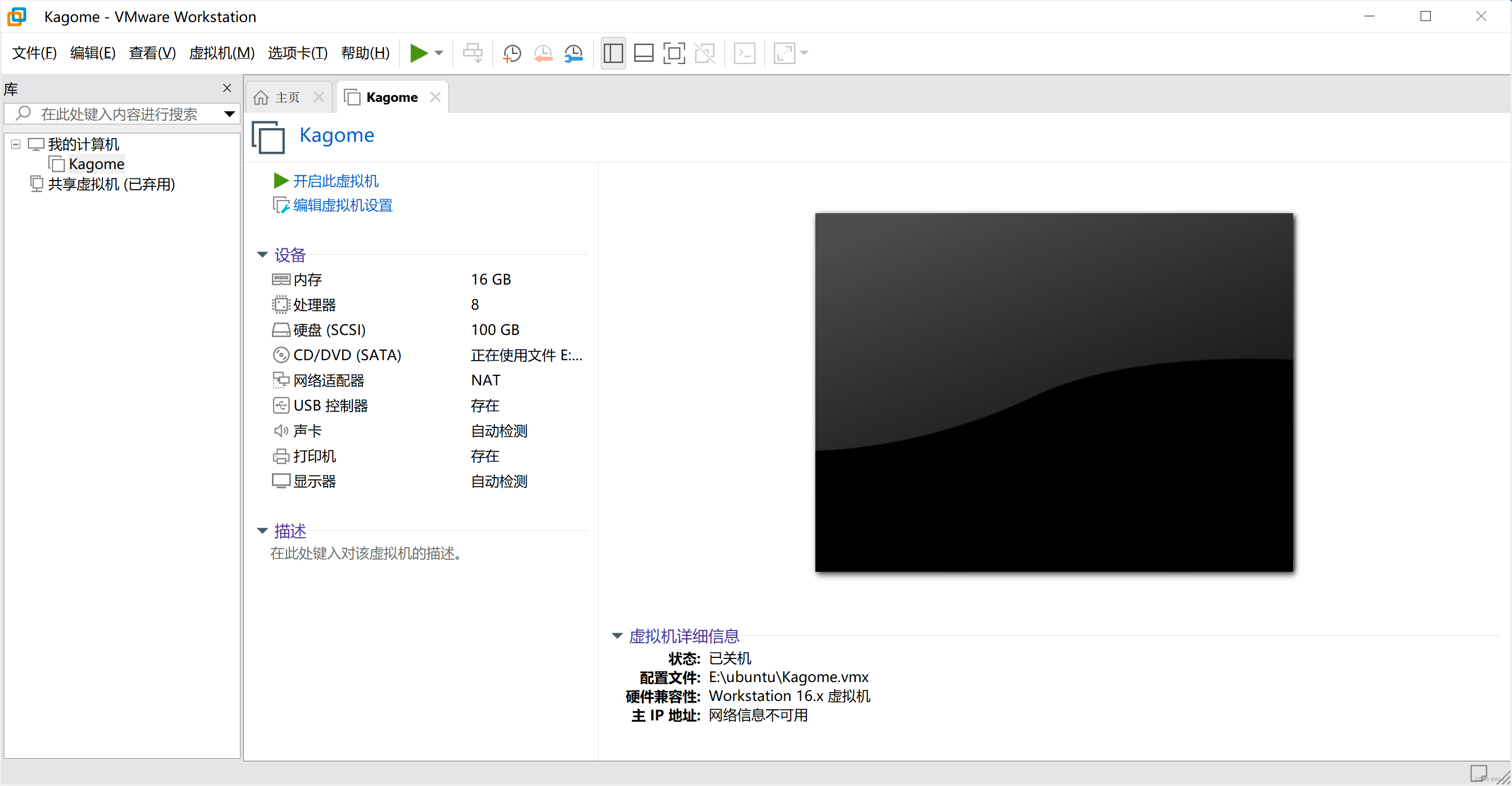Close the Kagome tab
1512x786 pixels.
pyautogui.click(x=435, y=98)
